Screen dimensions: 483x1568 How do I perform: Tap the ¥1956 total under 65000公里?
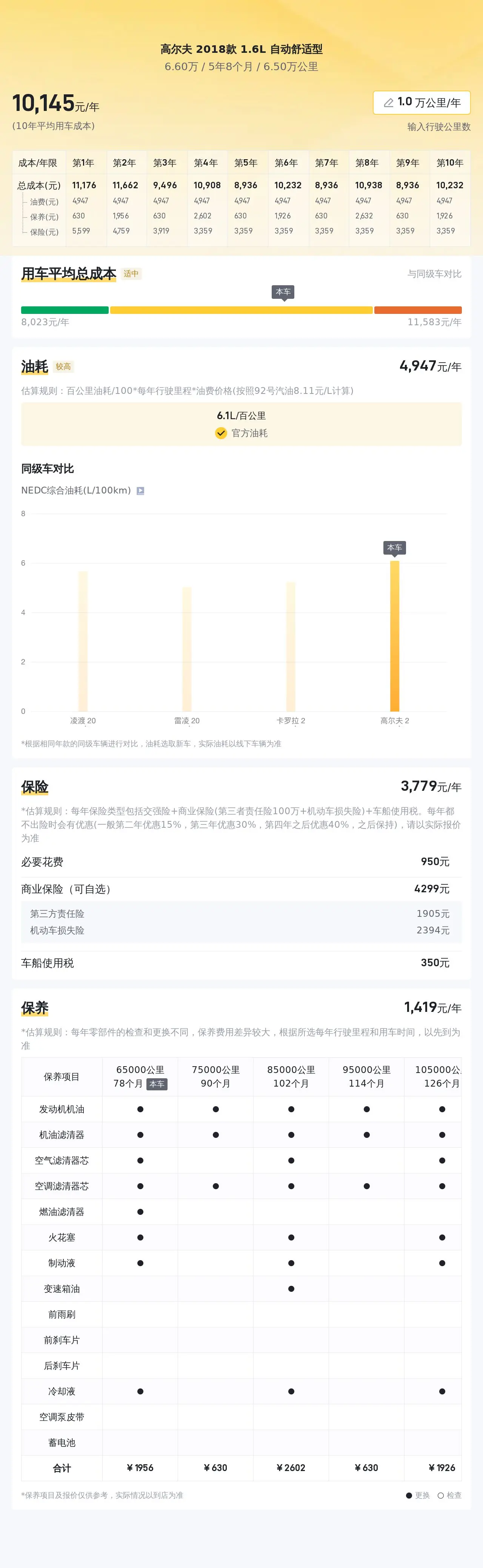tap(140, 1468)
